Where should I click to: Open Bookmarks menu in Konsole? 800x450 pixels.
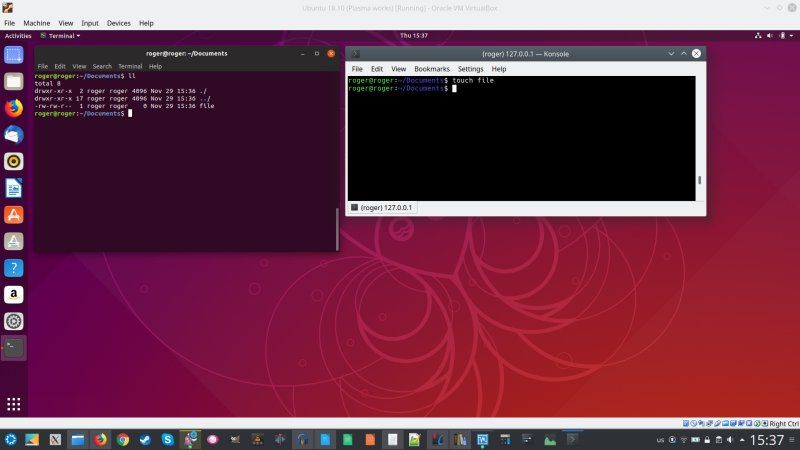point(432,69)
